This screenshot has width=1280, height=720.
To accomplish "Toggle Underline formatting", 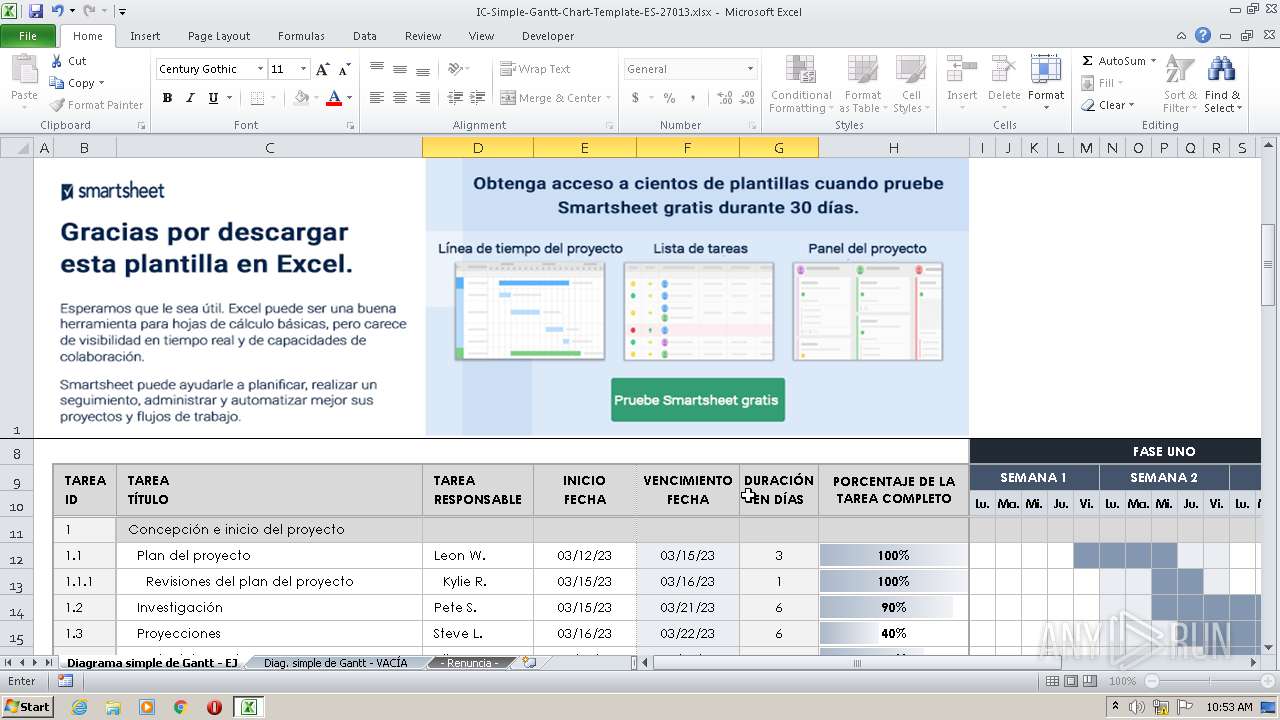I will pos(213,98).
